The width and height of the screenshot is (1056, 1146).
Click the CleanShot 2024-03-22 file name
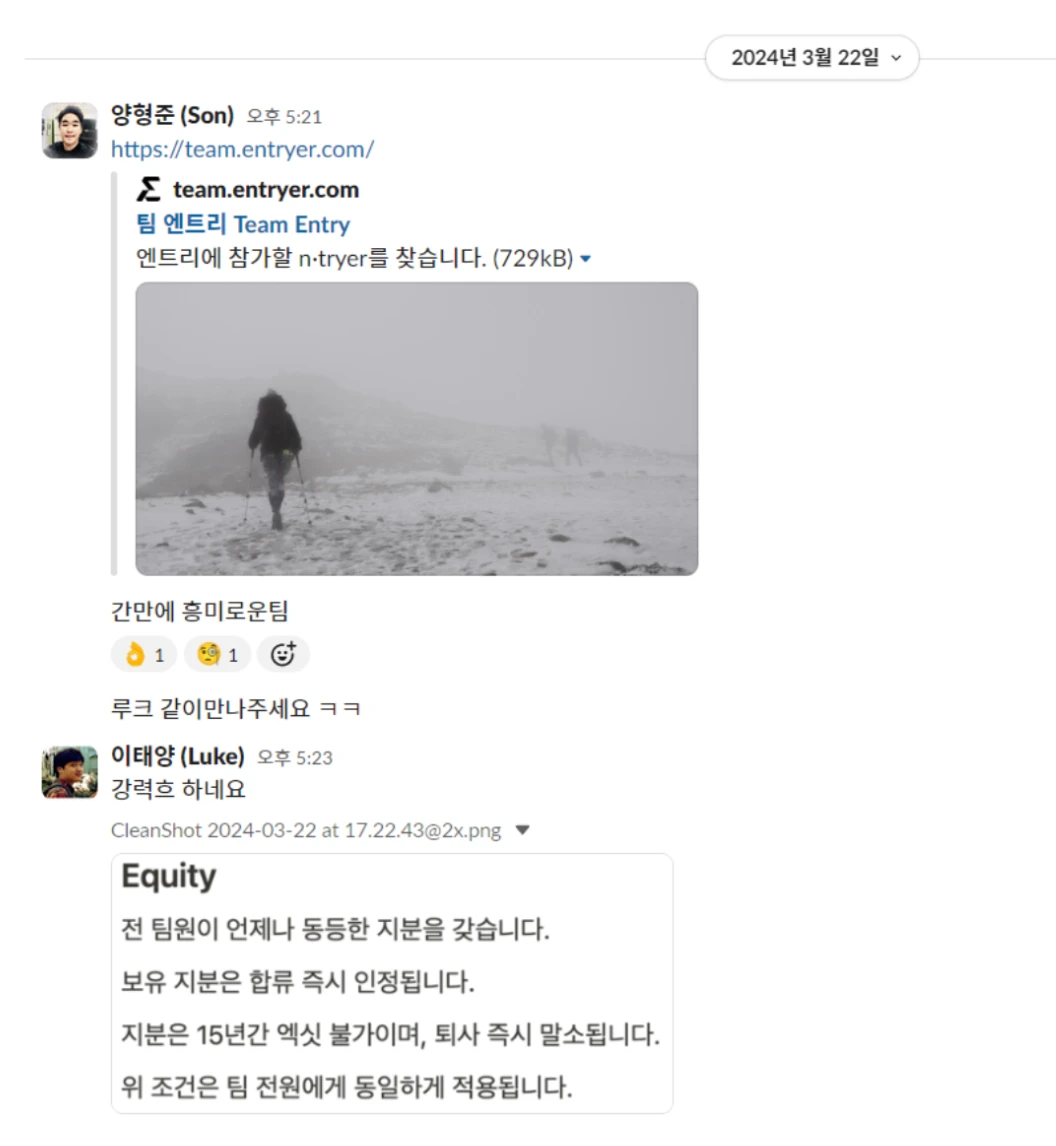pyautogui.click(x=306, y=830)
